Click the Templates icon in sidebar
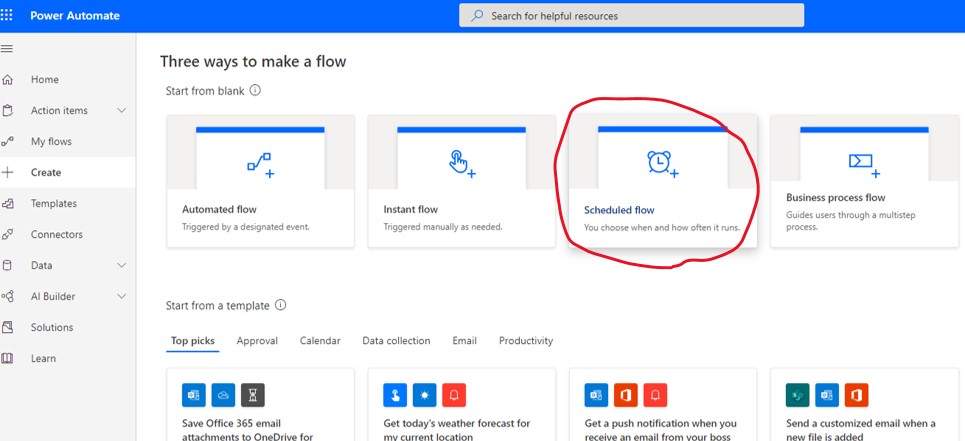Image resolution: width=965 pixels, height=441 pixels. pos(7,204)
